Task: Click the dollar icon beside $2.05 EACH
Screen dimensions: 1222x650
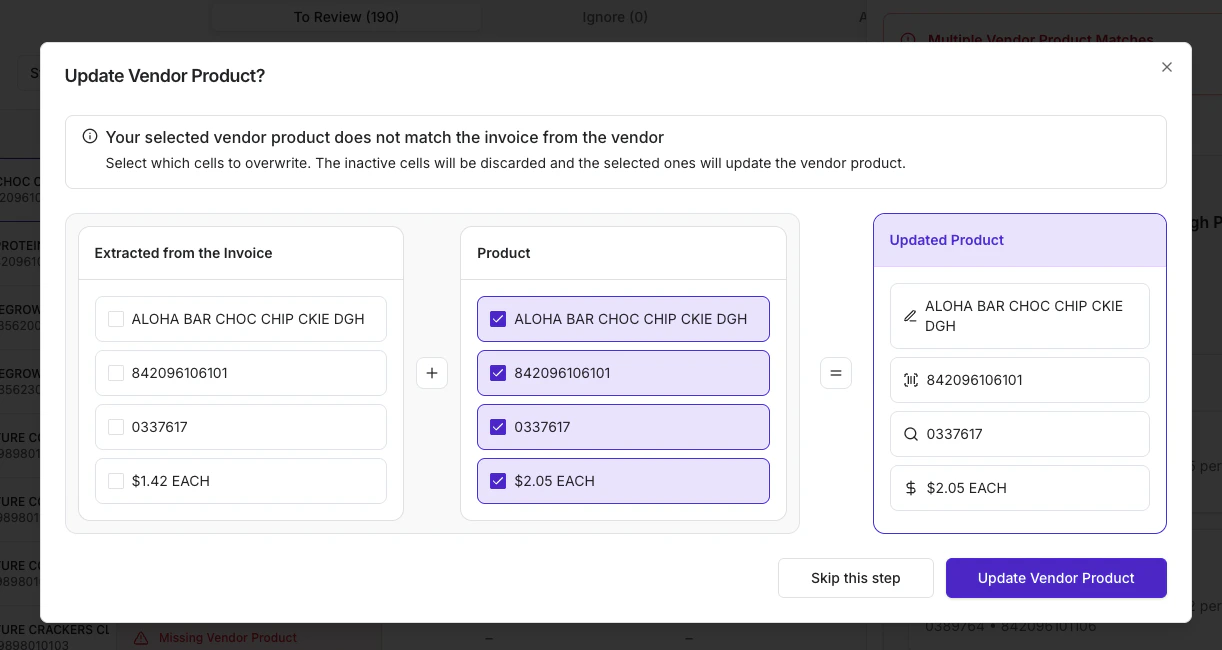Action: coord(910,488)
